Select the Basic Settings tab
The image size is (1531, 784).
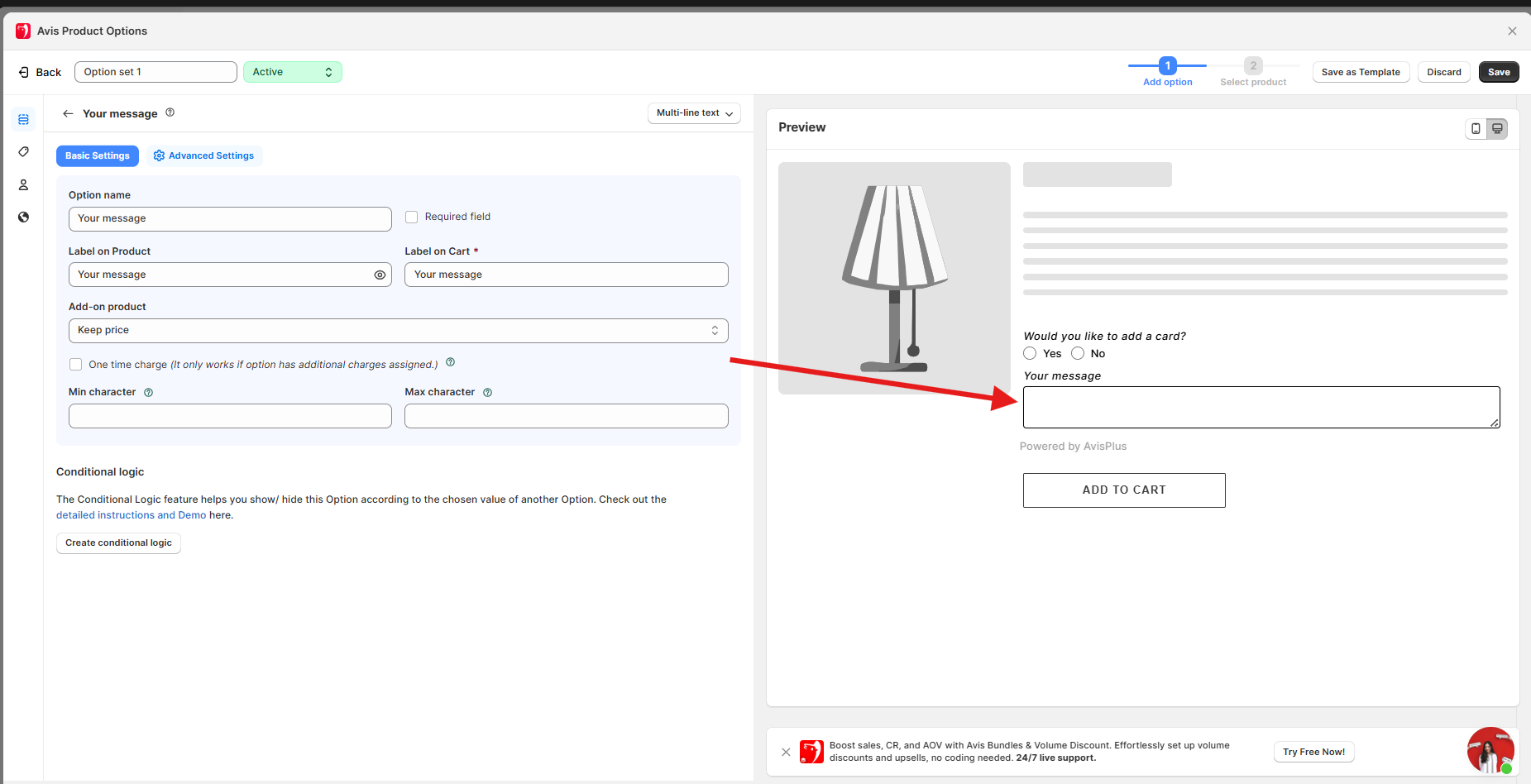pyautogui.click(x=97, y=155)
